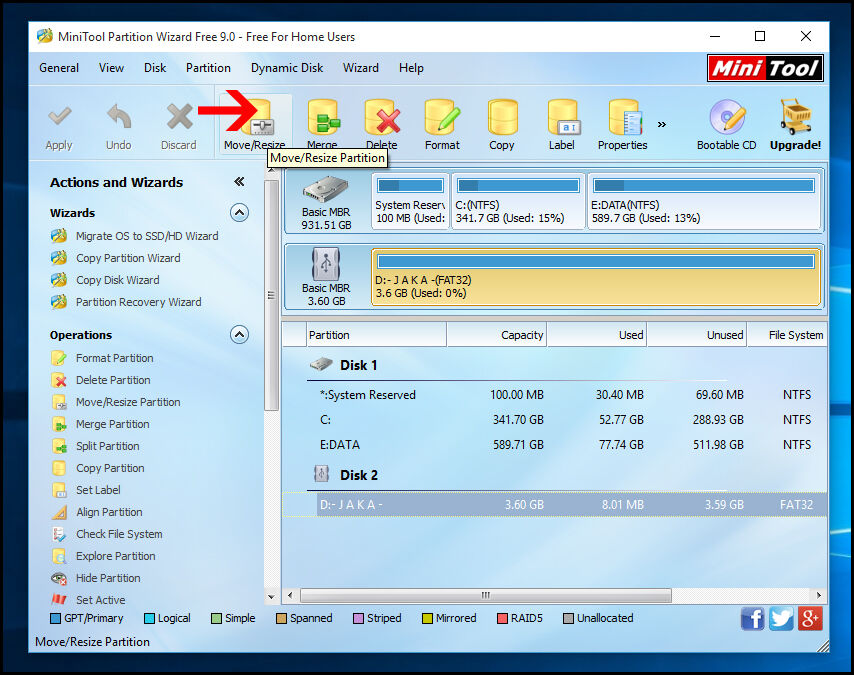Show more toolbar items via chevron
Image resolution: width=854 pixels, height=675 pixels.
click(x=662, y=125)
